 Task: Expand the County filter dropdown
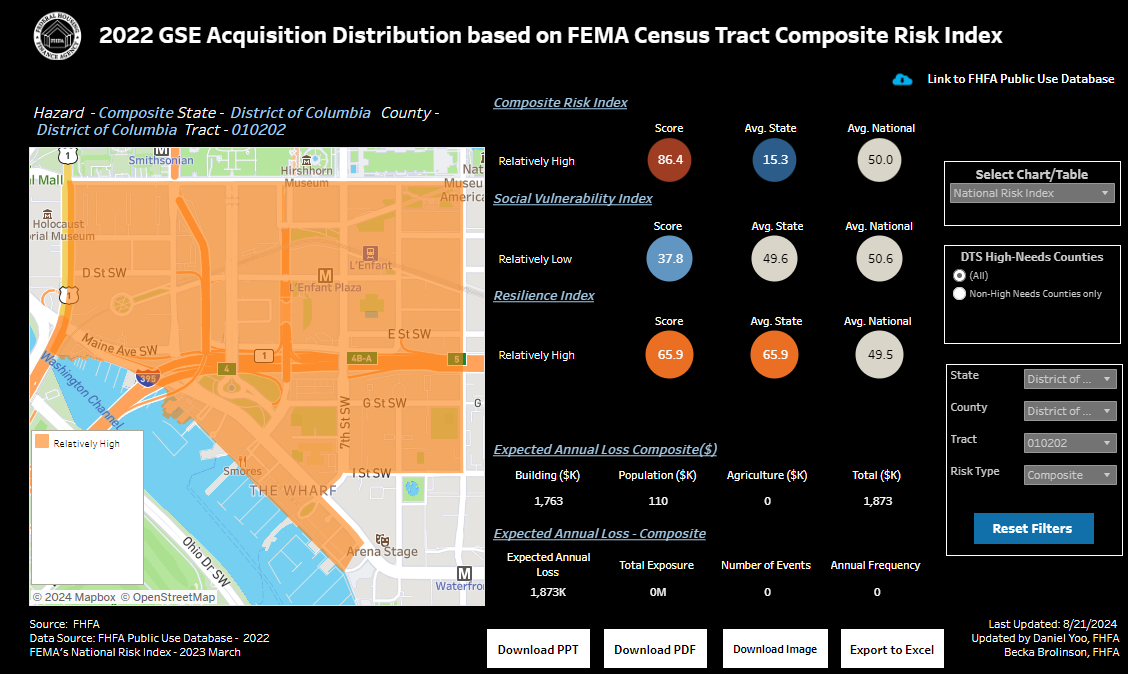[1070, 411]
